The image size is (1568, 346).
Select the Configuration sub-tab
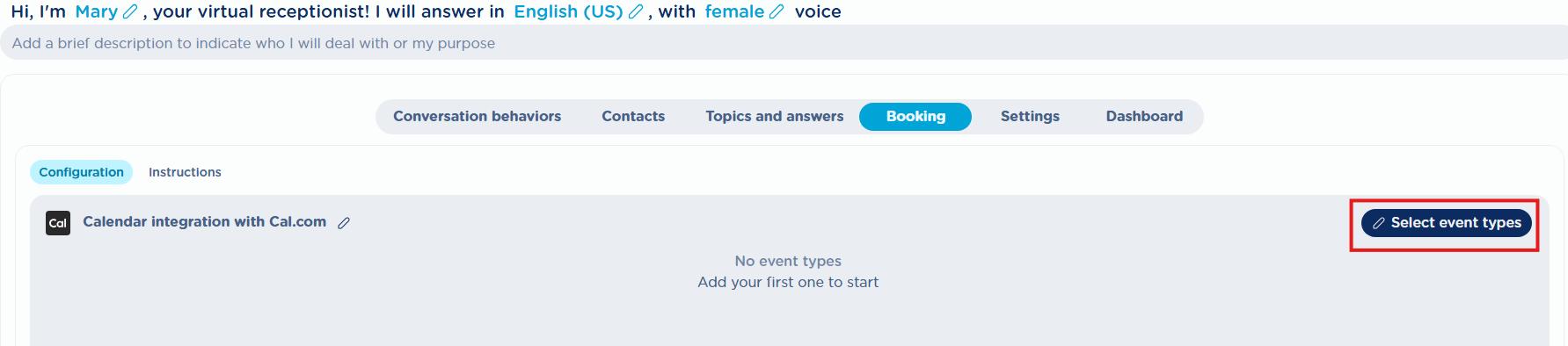81,172
